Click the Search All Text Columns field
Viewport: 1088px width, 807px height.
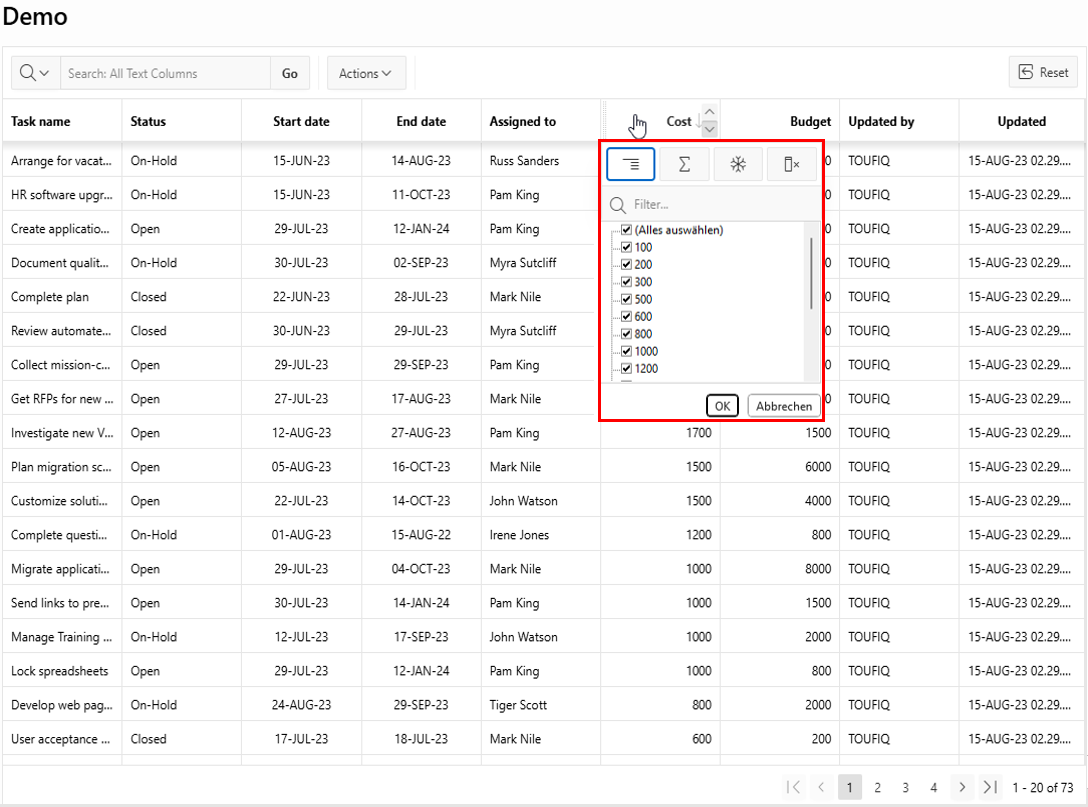click(165, 73)
